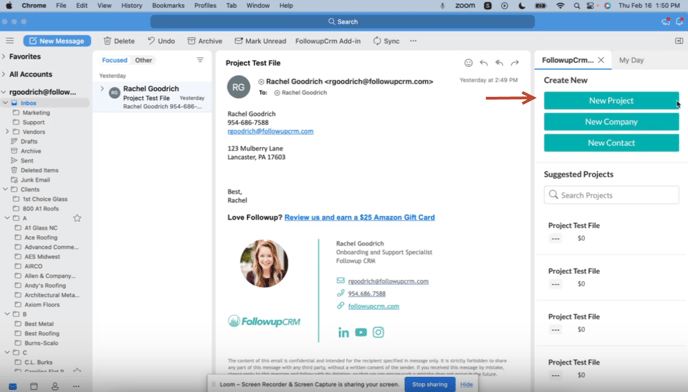Collapse the Clients folder
This screenshot has width=688, height=392.
(x=5, y=189)
